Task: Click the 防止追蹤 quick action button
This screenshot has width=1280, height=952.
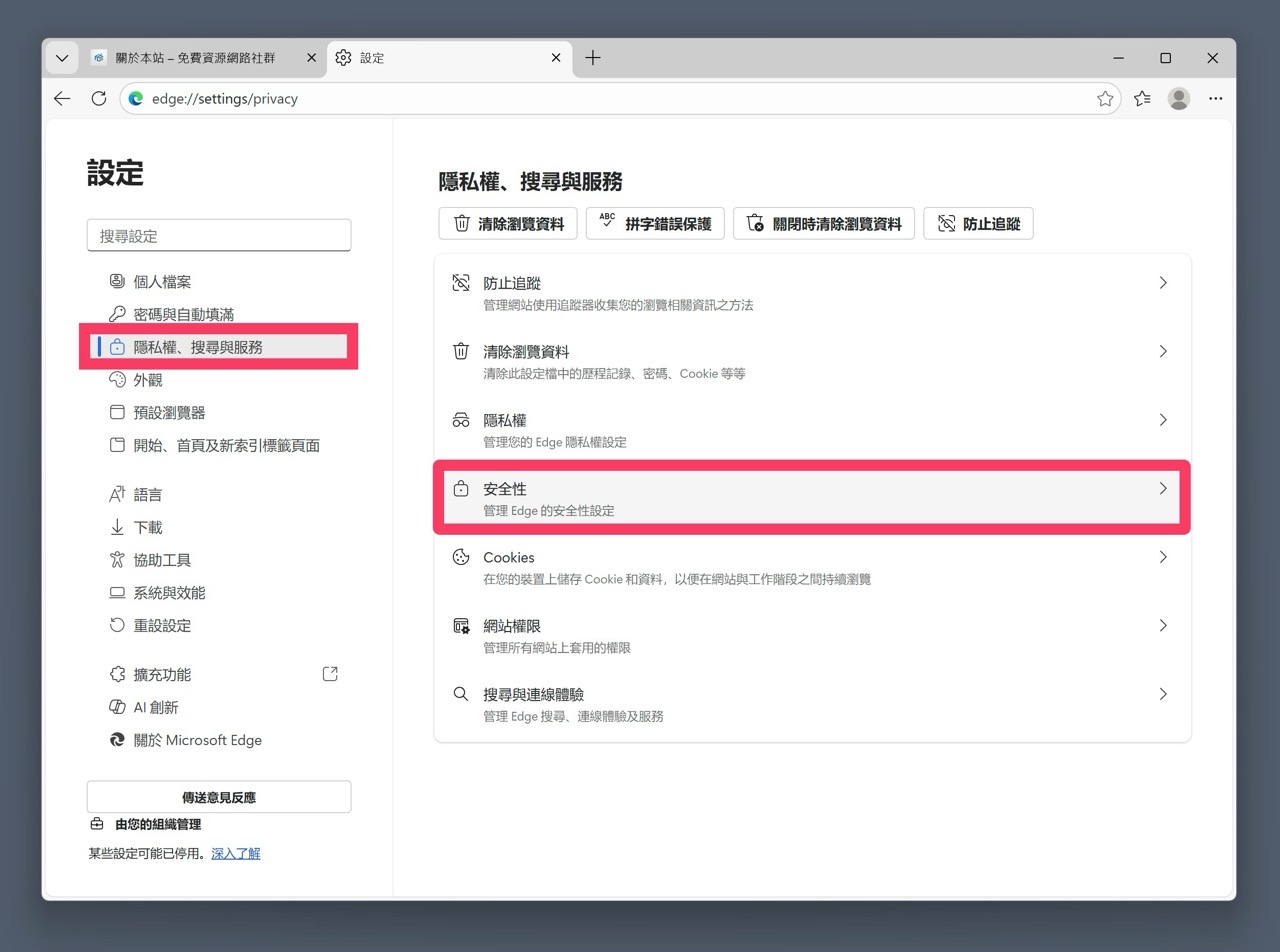Action: tap(978, 223)
